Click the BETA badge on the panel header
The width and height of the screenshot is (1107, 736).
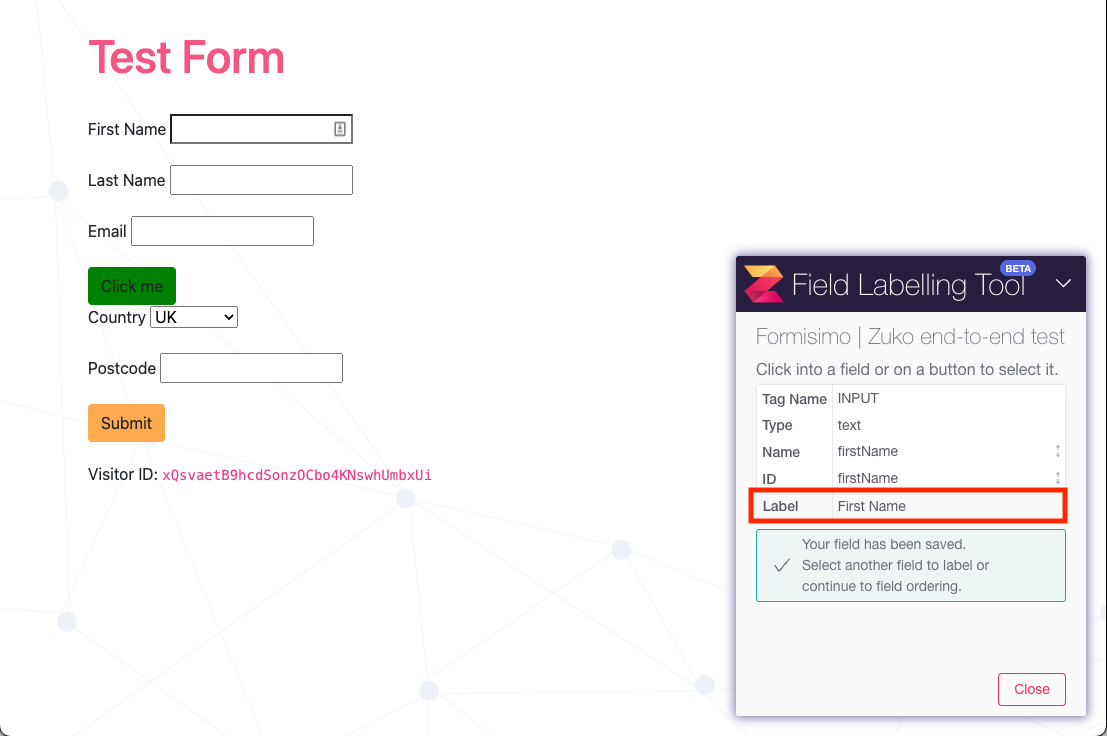click(x=1018, y=268)
